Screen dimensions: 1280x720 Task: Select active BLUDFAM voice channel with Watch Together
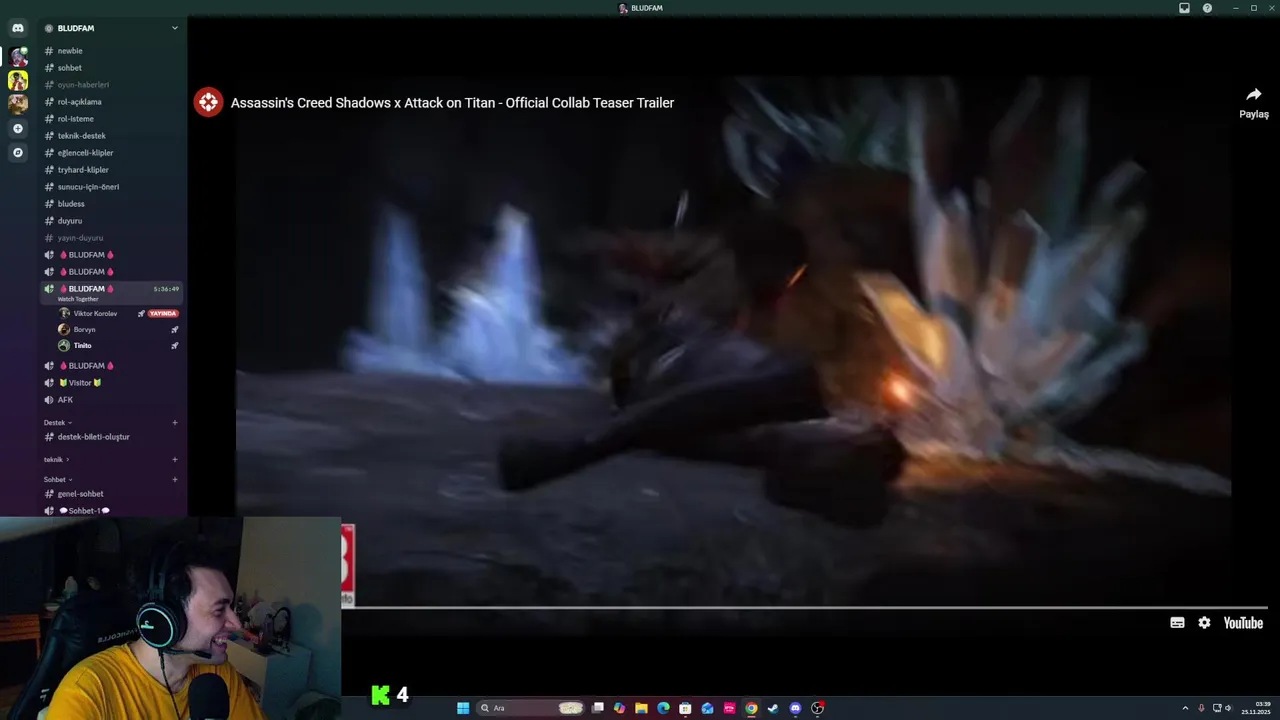[x=111, y=293]
